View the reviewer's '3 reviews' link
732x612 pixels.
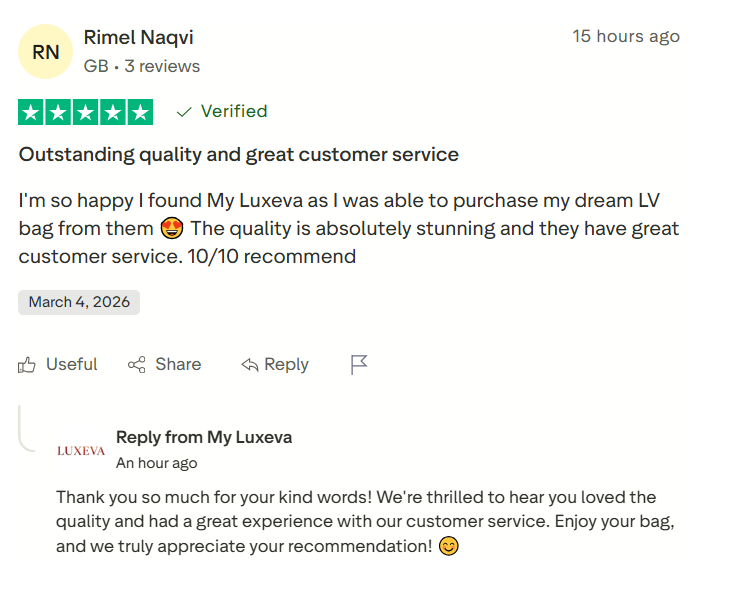162,67
